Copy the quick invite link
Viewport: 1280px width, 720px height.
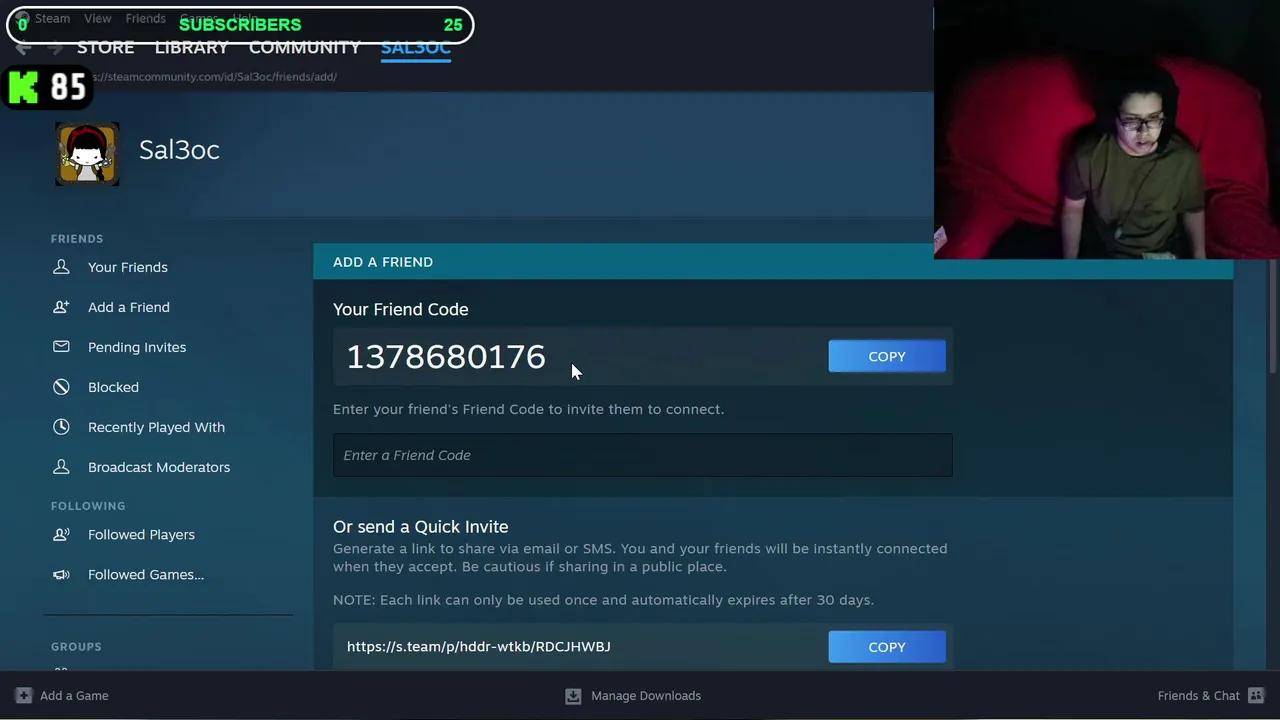point(887,647)
